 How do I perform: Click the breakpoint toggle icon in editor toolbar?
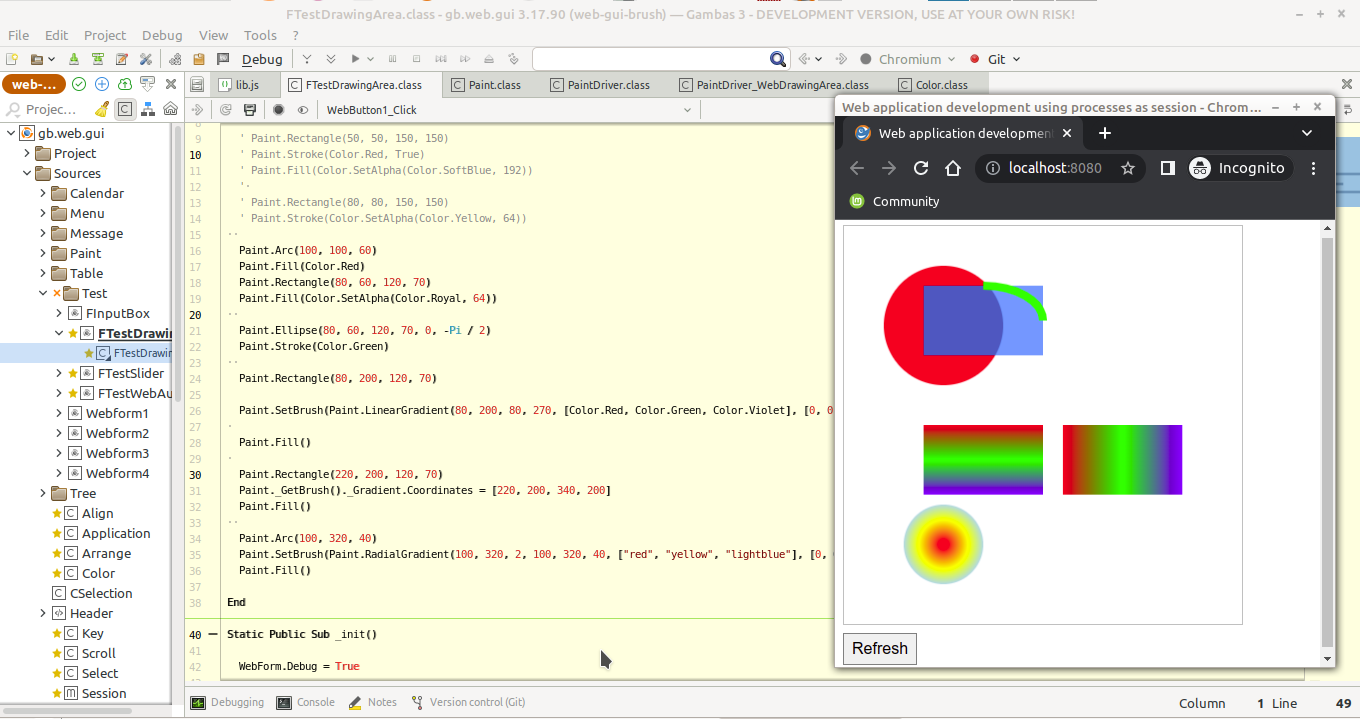[279, 110]
